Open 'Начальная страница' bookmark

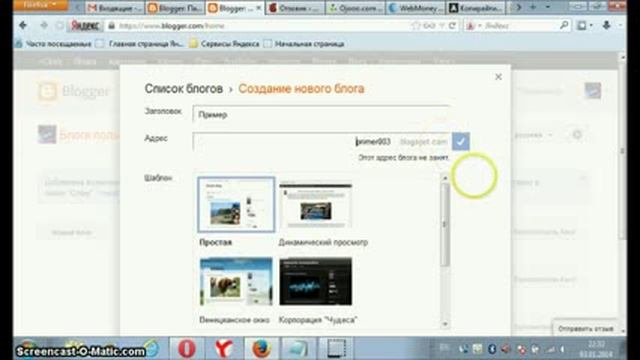click(x=304, y=44)
